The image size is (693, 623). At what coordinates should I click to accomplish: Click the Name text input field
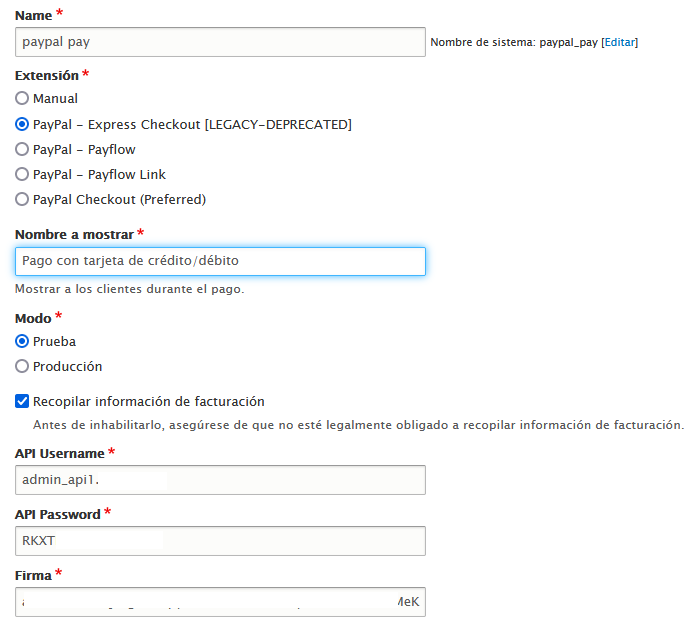pos(220,42)
